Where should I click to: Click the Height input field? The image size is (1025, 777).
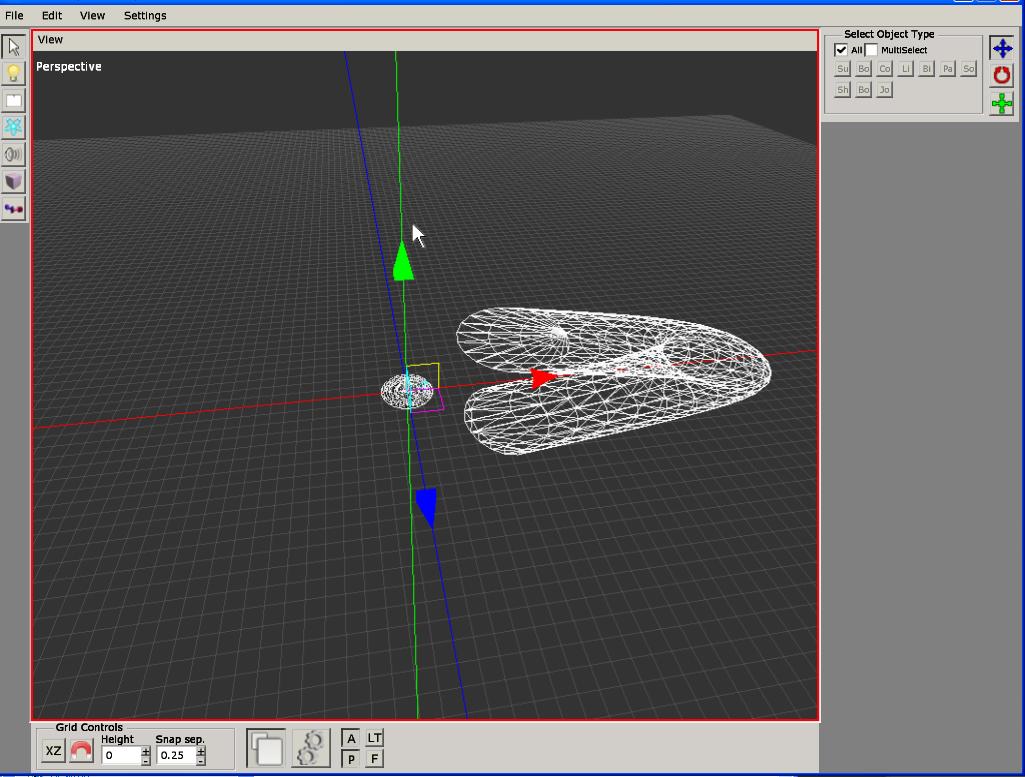(x=121, y=755)
